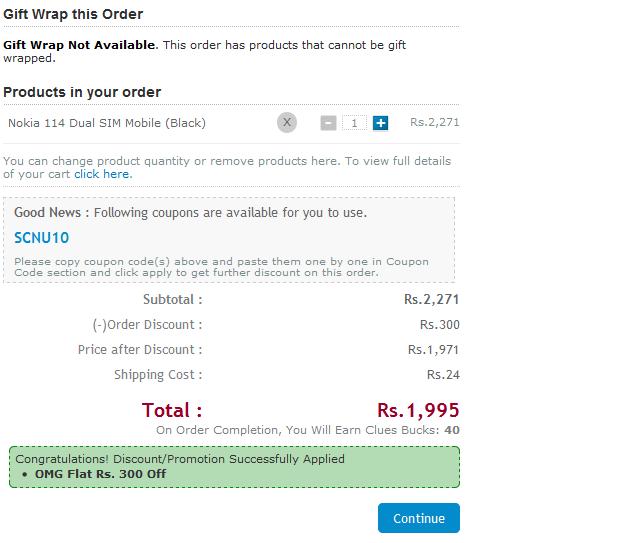The width and height of the screenshot is (640, 543).
Task: Click the Price after Discount Rs.1,971
Action: coord(433,350)
